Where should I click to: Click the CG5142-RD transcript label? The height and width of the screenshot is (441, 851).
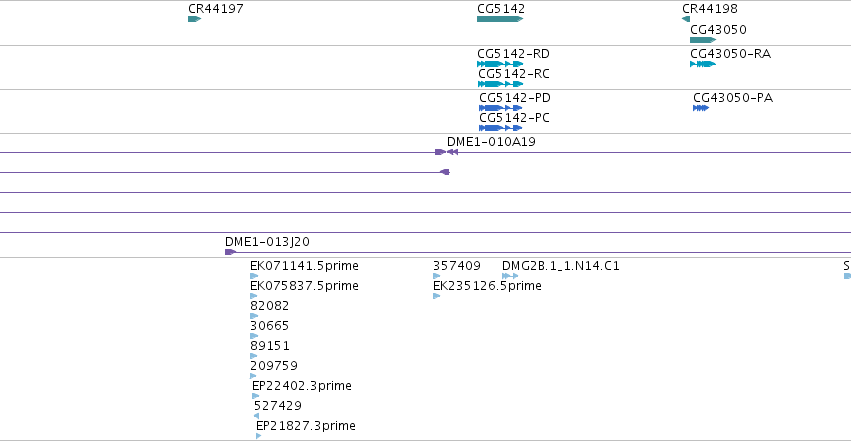[513, 54]
